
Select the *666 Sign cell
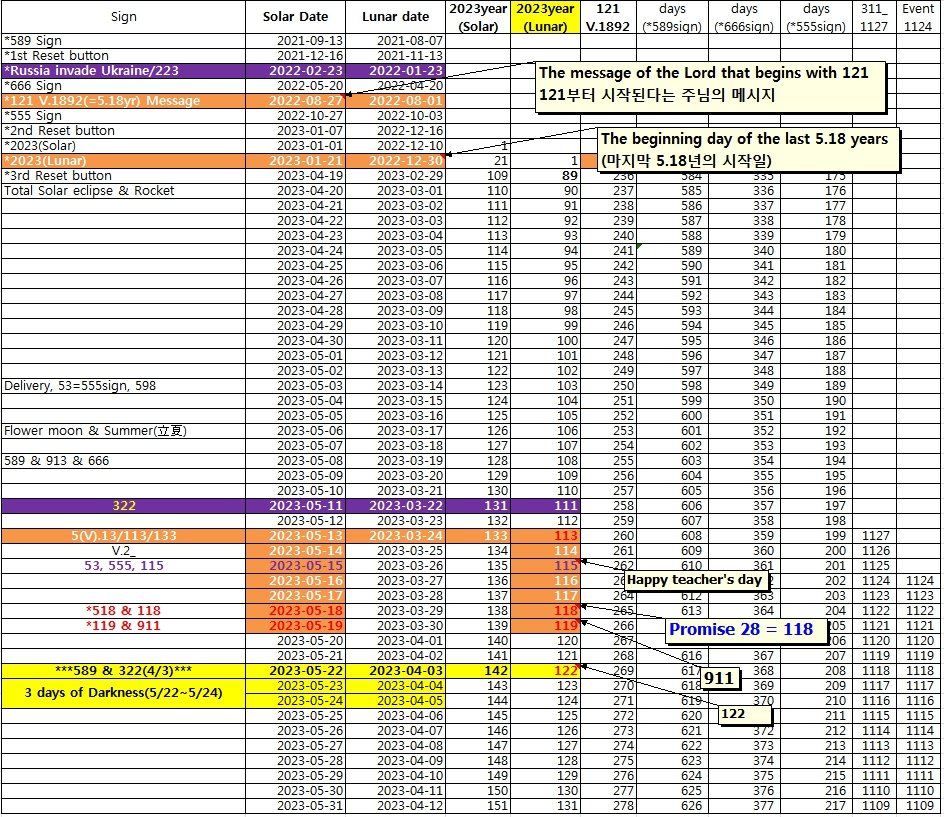(x=123, y=85)
